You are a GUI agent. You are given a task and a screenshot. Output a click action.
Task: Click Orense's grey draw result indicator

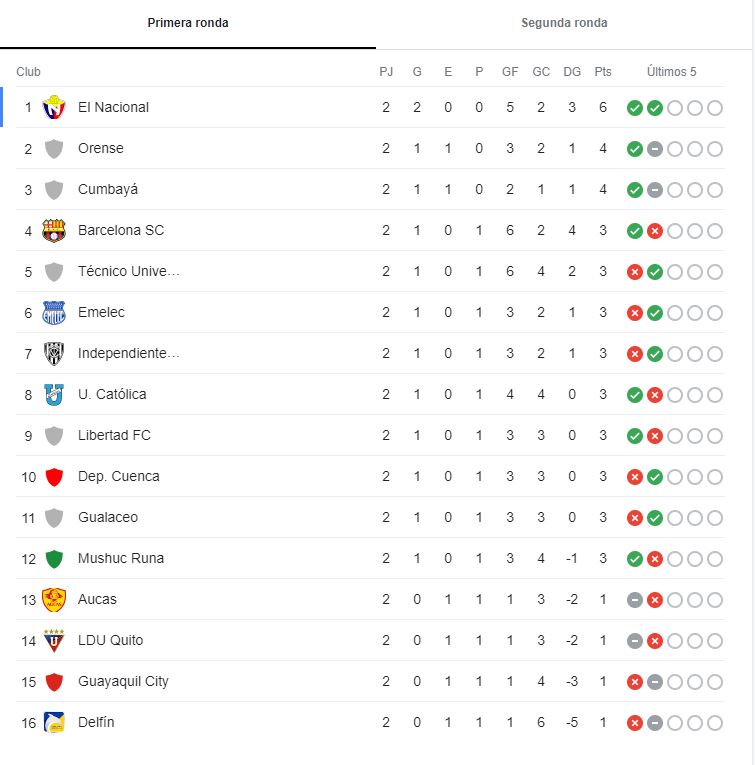point(655,149)
